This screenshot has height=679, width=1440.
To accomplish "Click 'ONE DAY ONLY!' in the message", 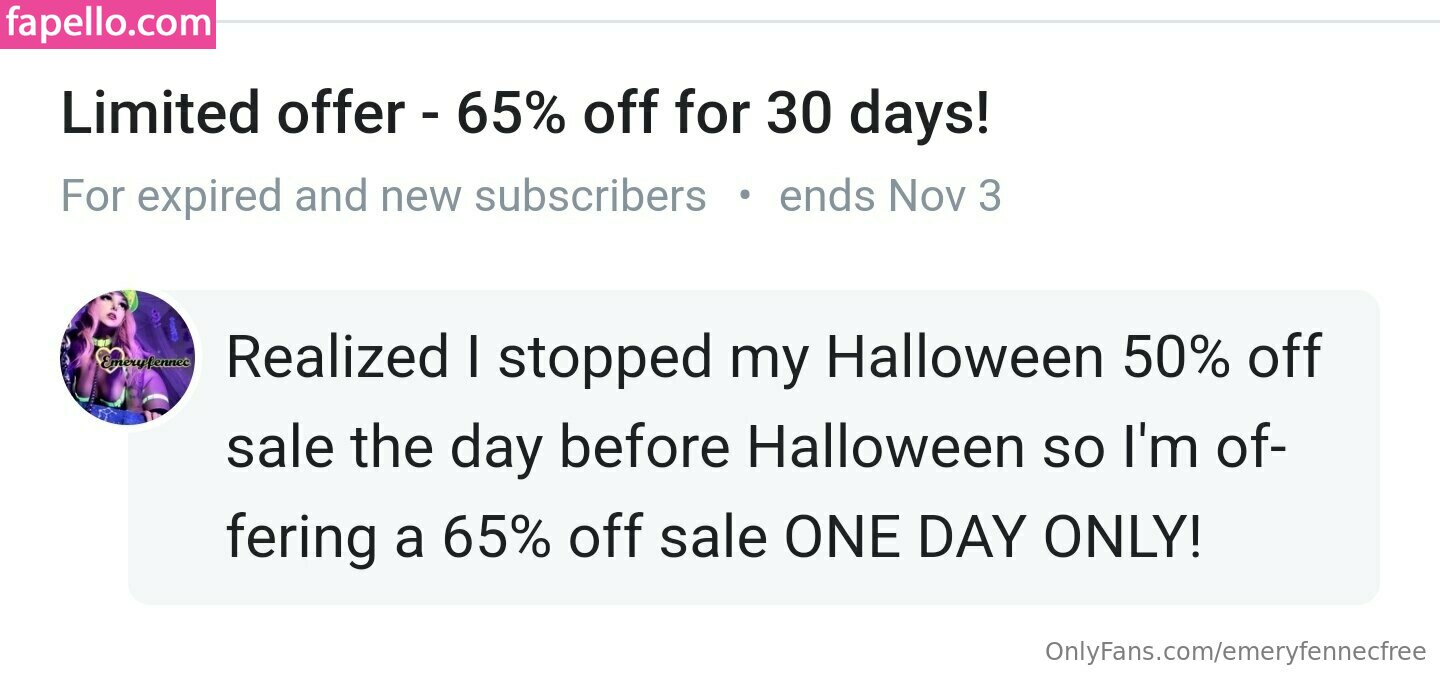I will [992, 538].
